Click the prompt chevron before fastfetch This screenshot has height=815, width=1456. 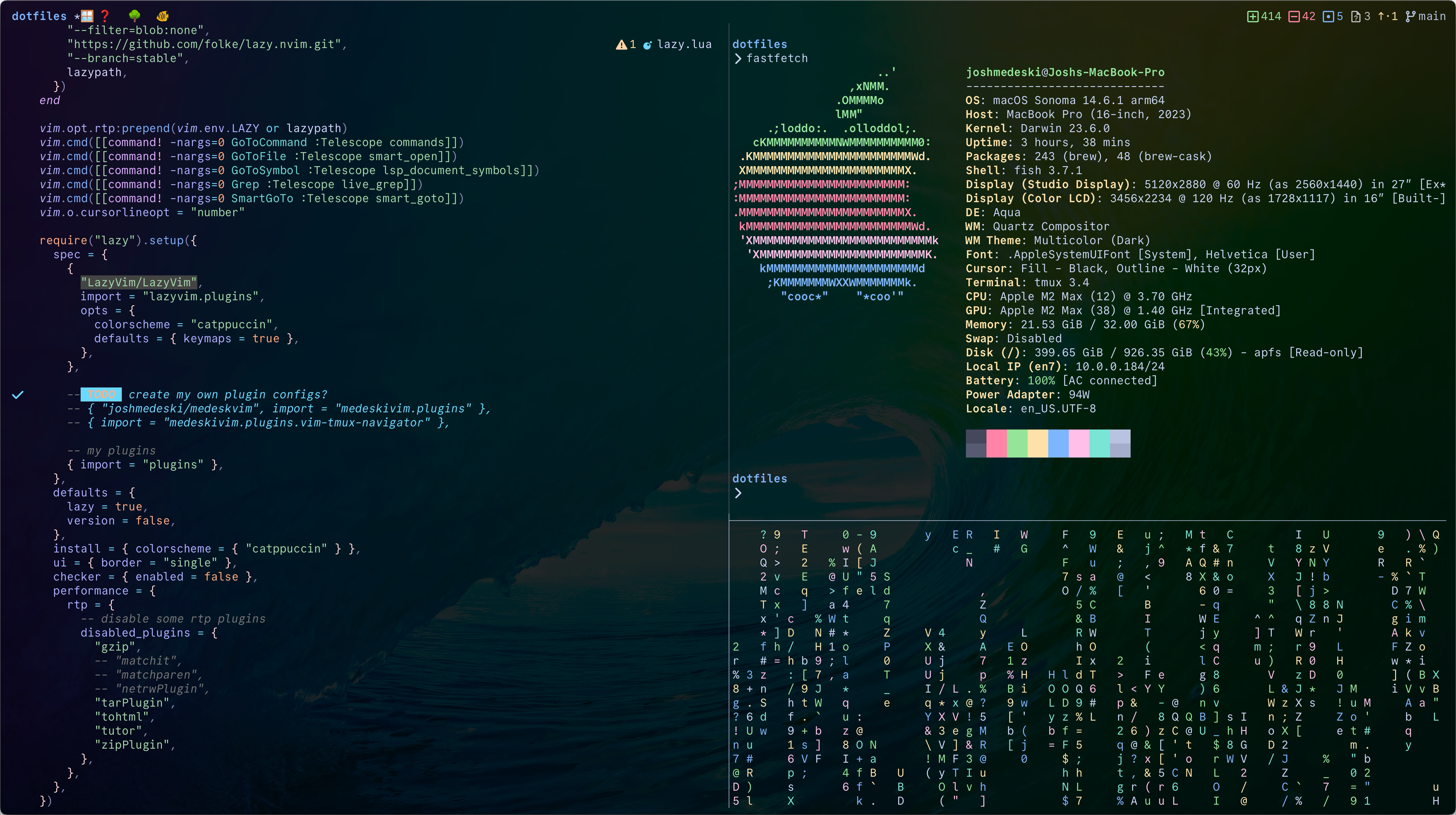(738, 58)
